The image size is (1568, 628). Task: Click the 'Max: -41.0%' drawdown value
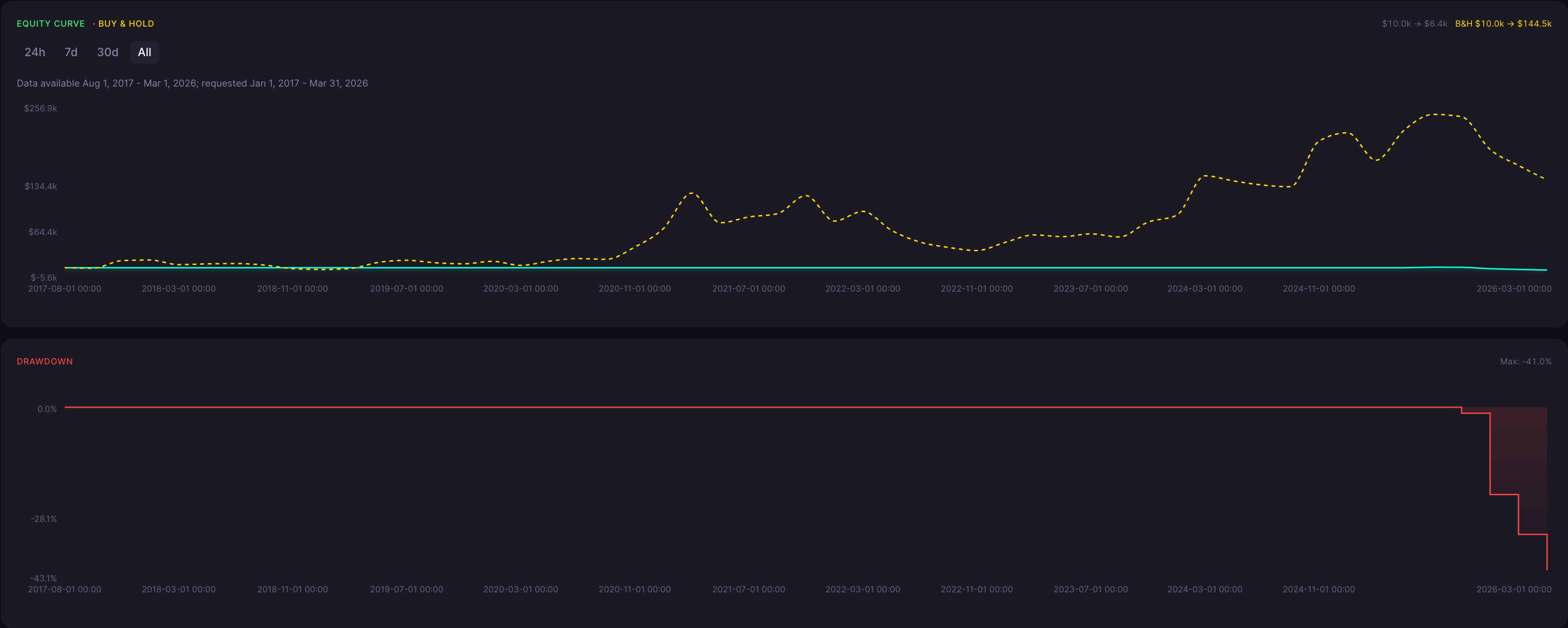1525,362
